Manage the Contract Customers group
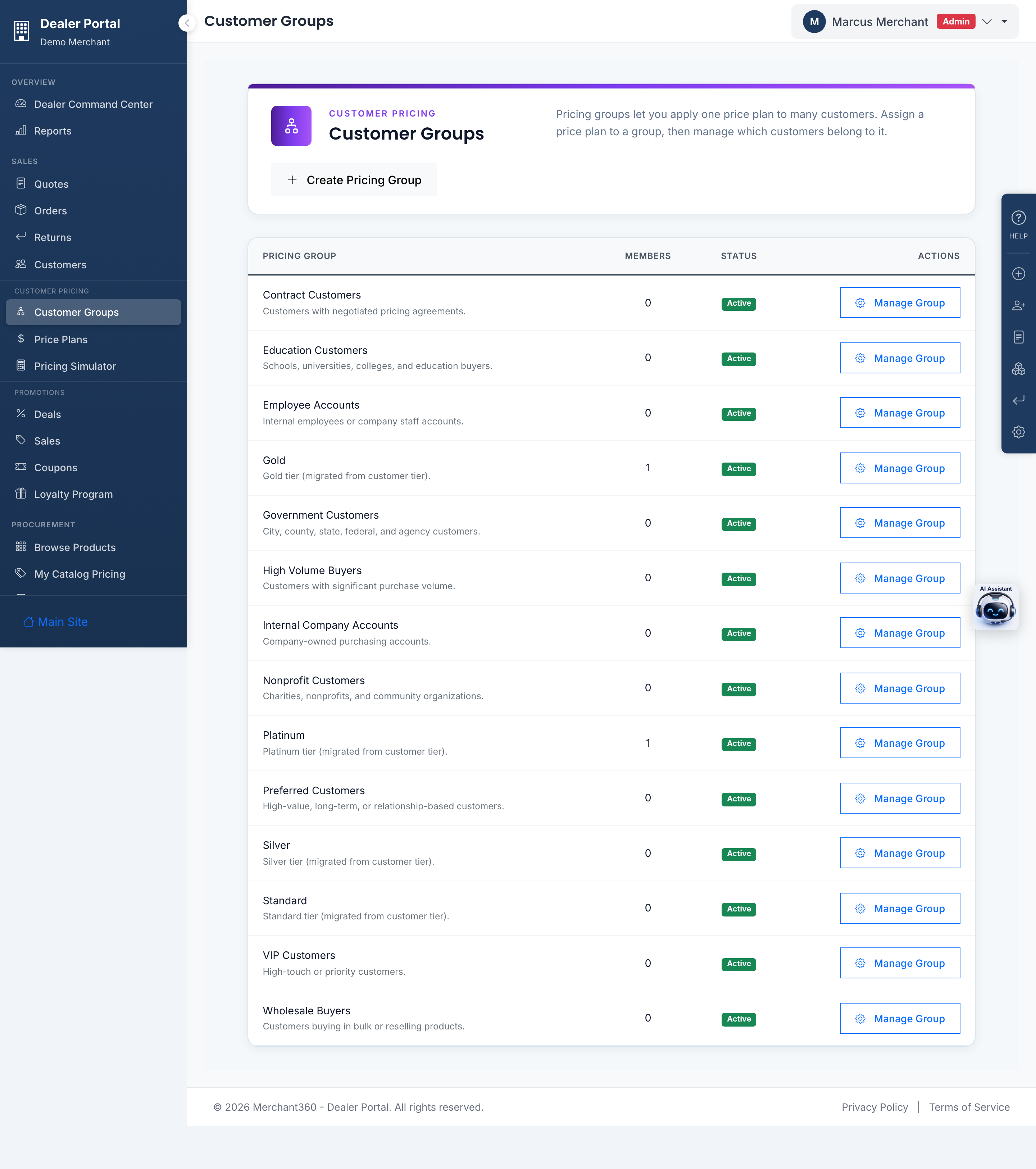Image resolution: width=1036 pixels, height=1169 pixels. [900, 303]
